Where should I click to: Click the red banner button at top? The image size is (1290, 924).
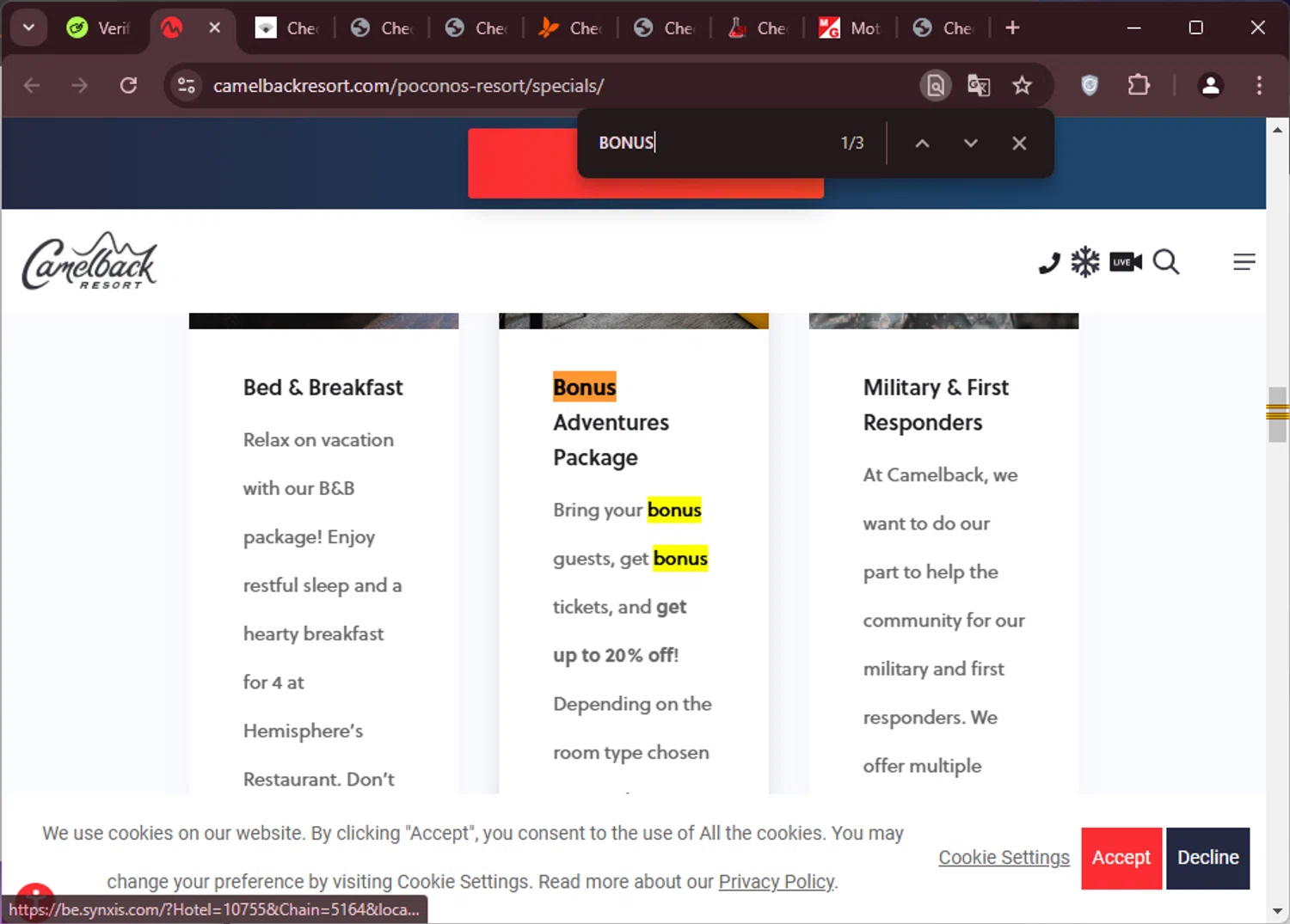click(523, 163)
